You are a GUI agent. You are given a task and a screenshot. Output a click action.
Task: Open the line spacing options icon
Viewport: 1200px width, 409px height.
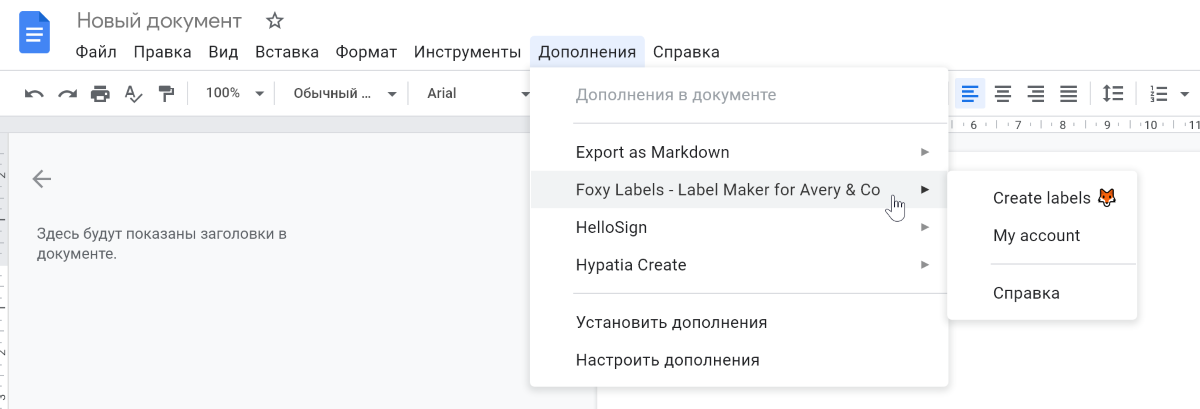(x=1112, y=94)
